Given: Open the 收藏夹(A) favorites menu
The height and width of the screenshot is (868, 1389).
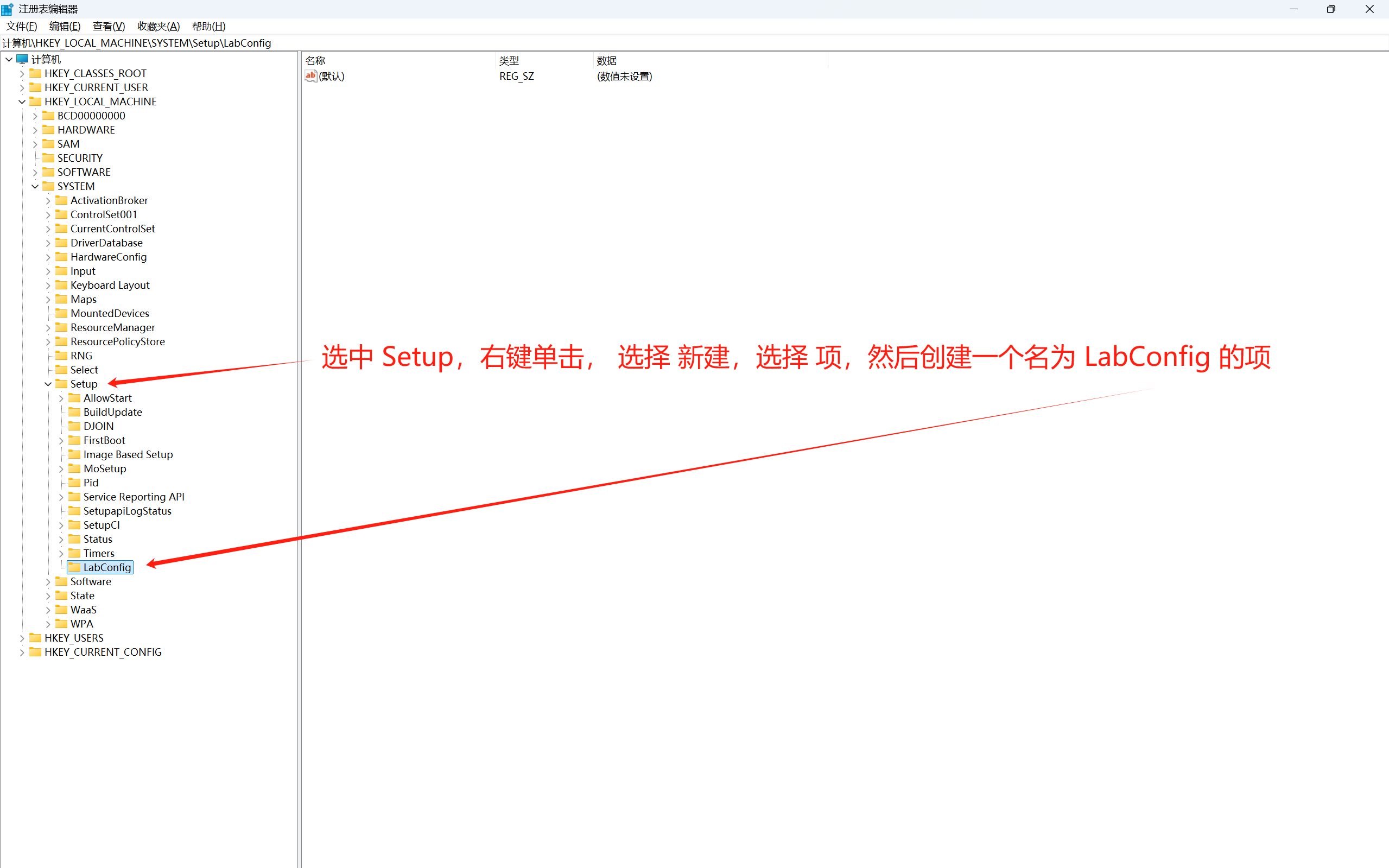Looking at the screenshot, I should 158,27.
